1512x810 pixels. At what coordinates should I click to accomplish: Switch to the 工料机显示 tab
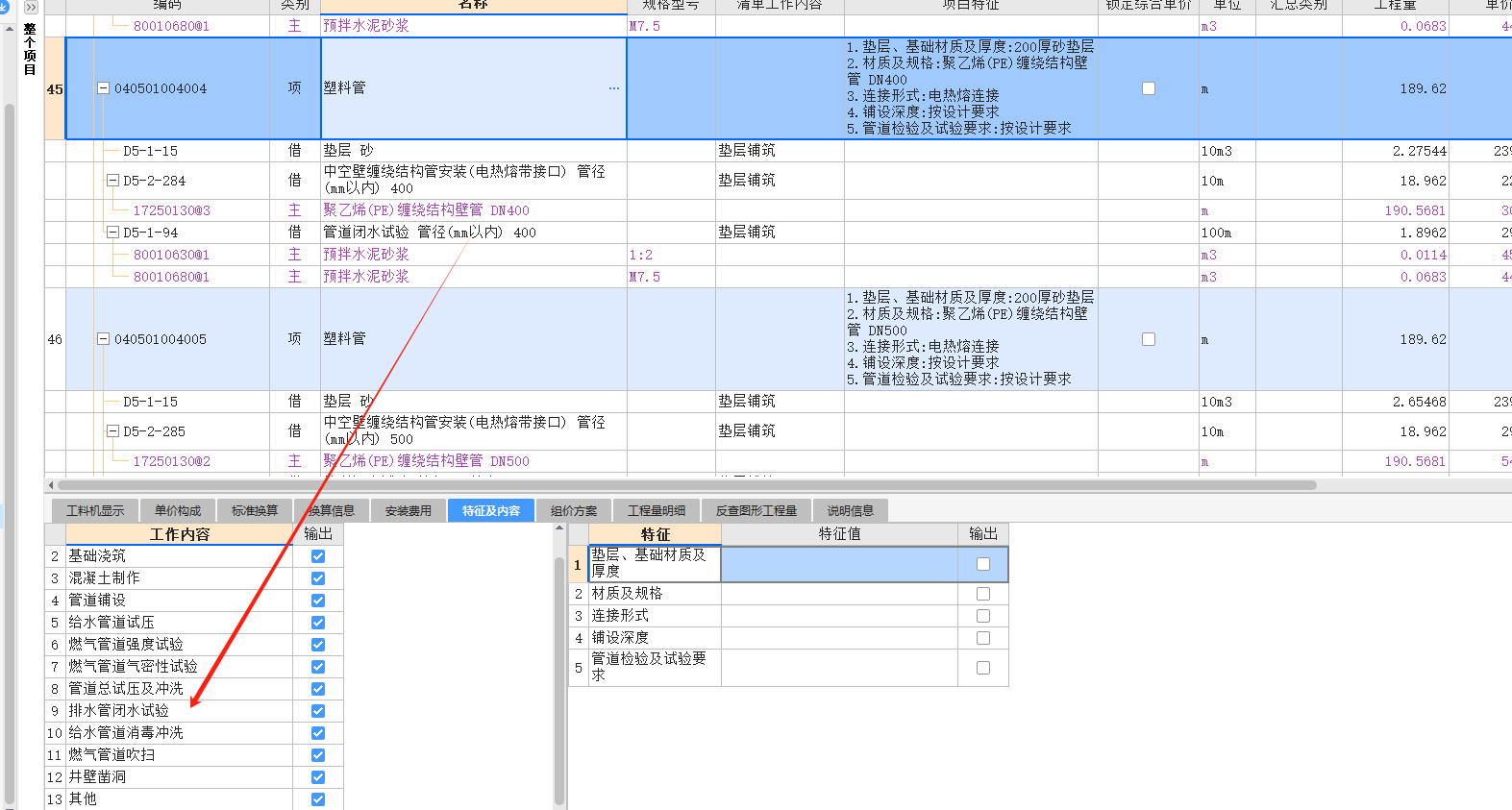pos(95,510)
